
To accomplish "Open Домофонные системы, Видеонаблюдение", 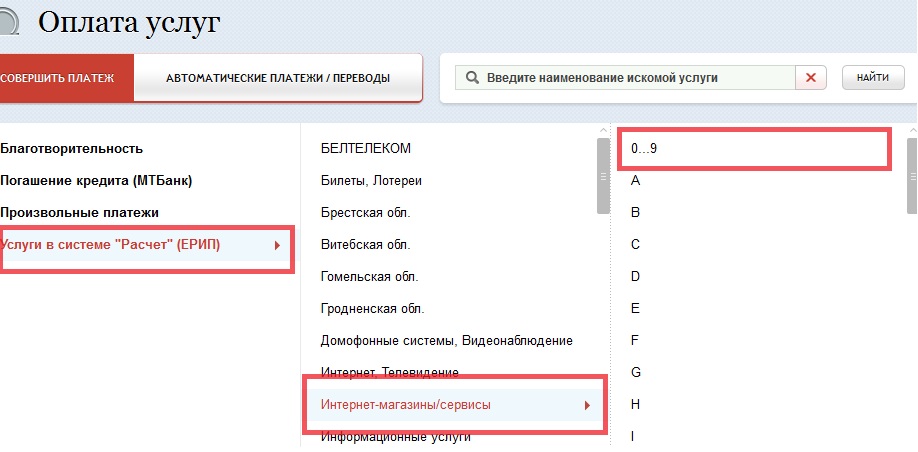I will click(x=446, y=341).
